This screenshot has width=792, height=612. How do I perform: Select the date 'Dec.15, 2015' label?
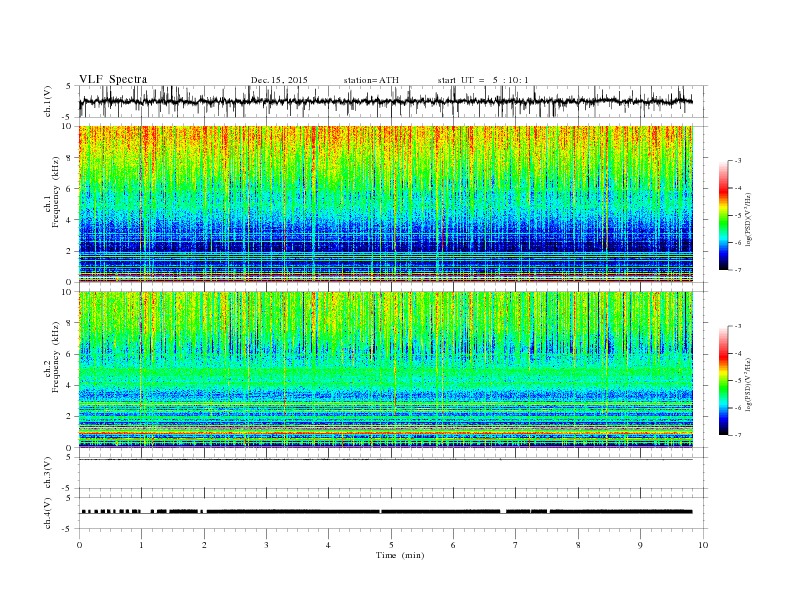pyautogui.click(x=279, y=80)
